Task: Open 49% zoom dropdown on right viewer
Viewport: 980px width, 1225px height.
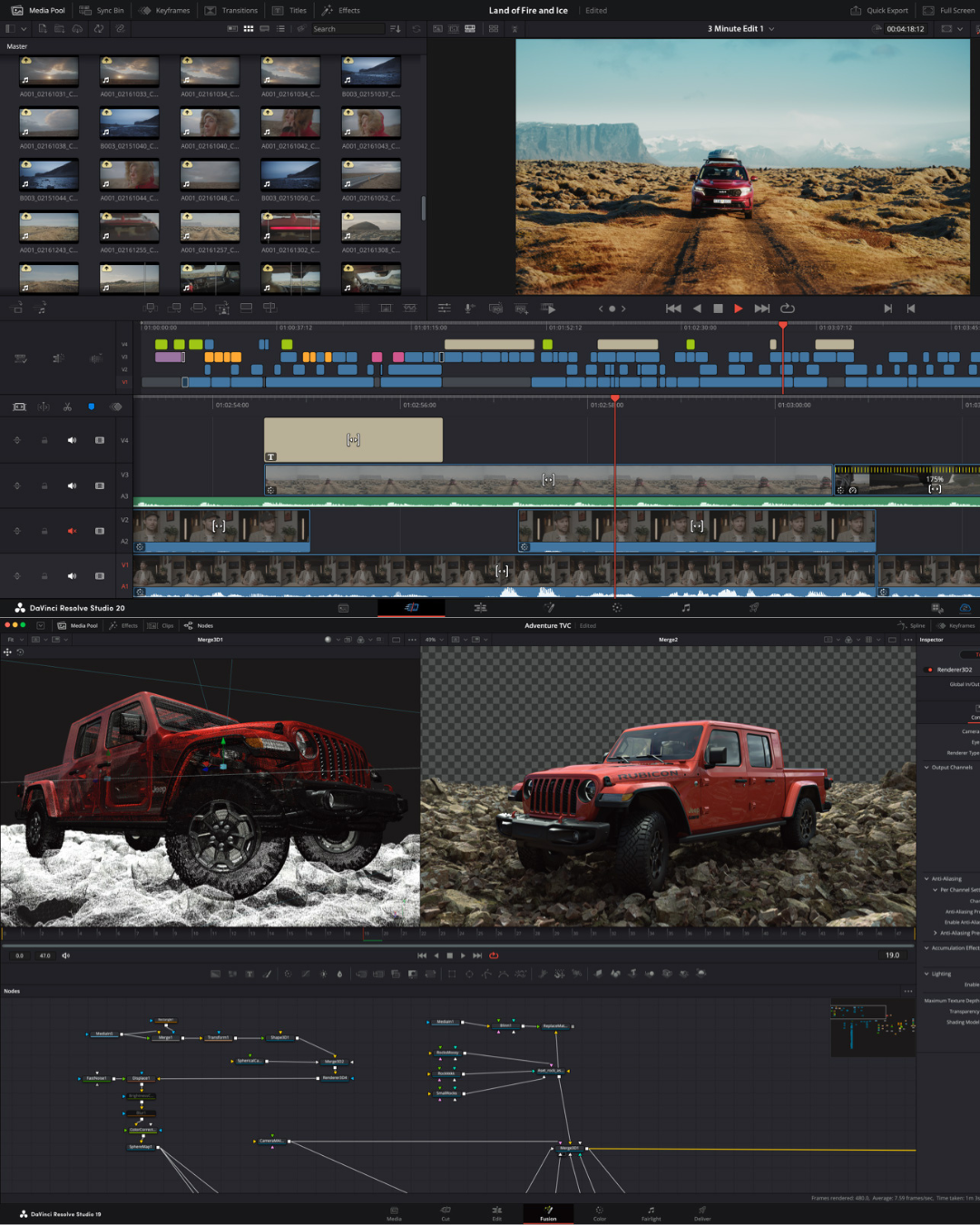Action: click(x=434, y=640)
